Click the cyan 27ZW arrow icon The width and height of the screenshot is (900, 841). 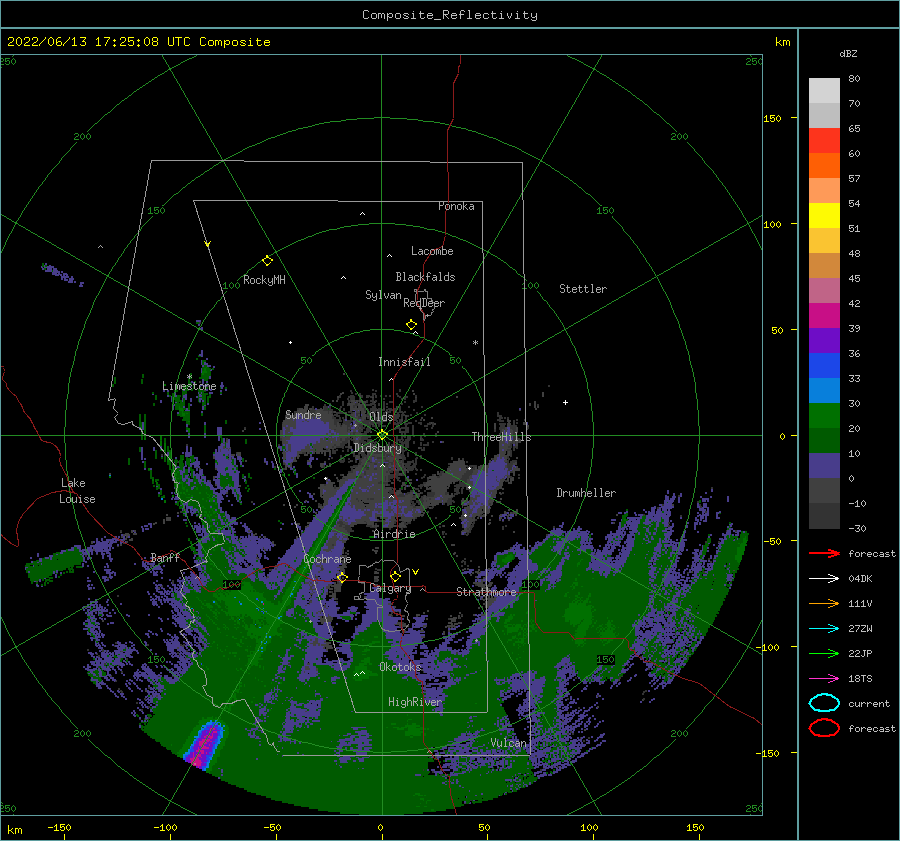point(824,629)
